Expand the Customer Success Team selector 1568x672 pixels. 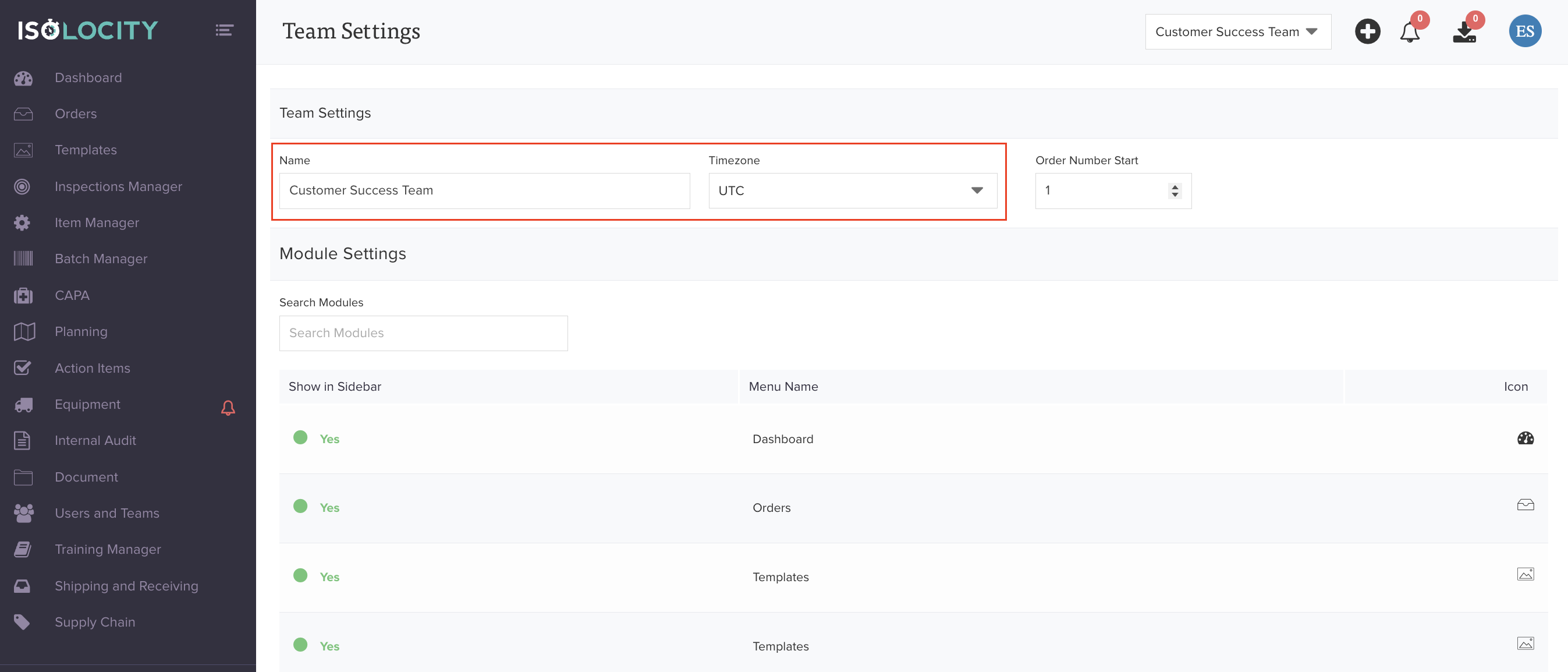[x=1237, y=31]
